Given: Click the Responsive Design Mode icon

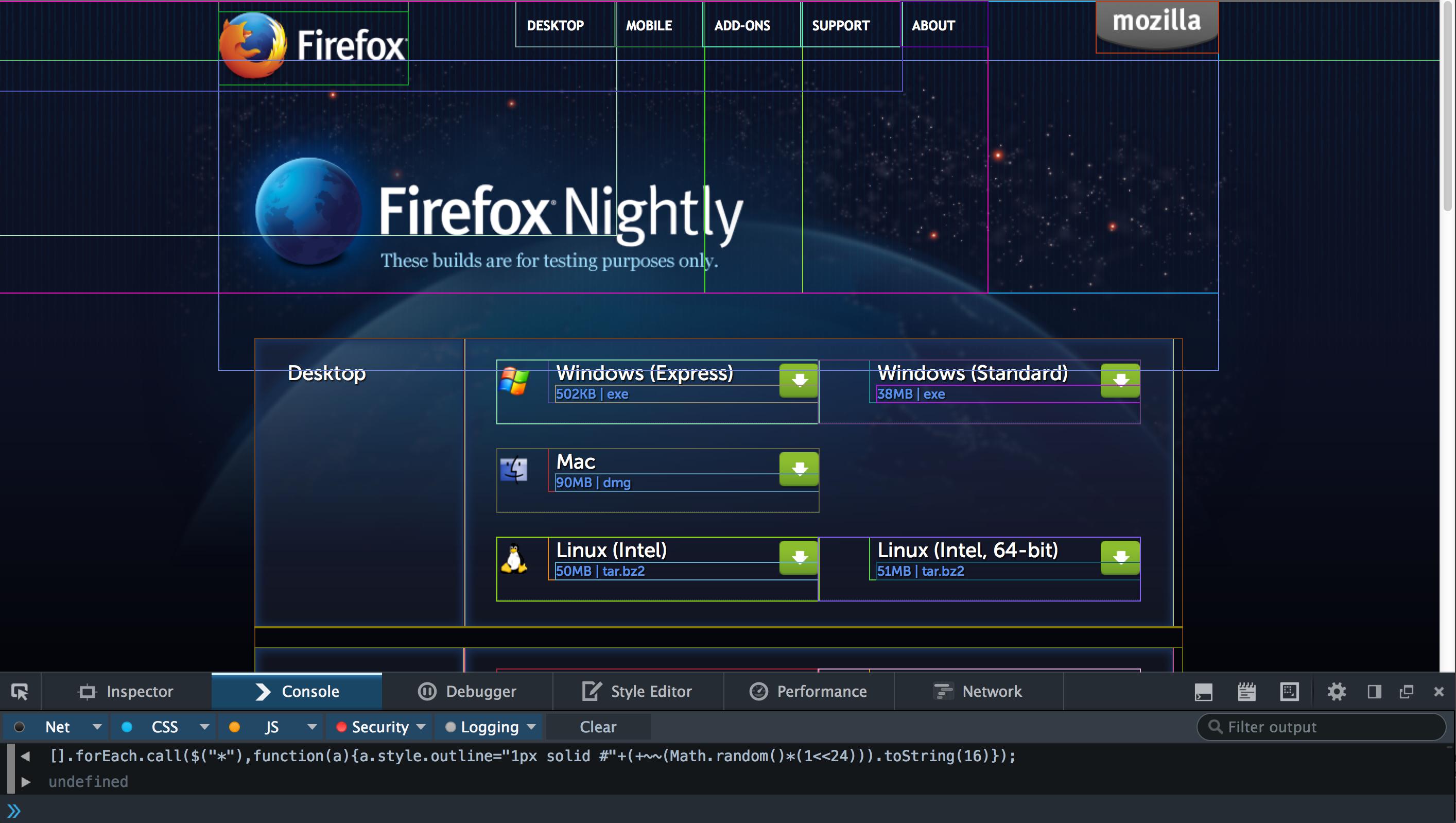Looking at the screenshot, I should 1289,691.
